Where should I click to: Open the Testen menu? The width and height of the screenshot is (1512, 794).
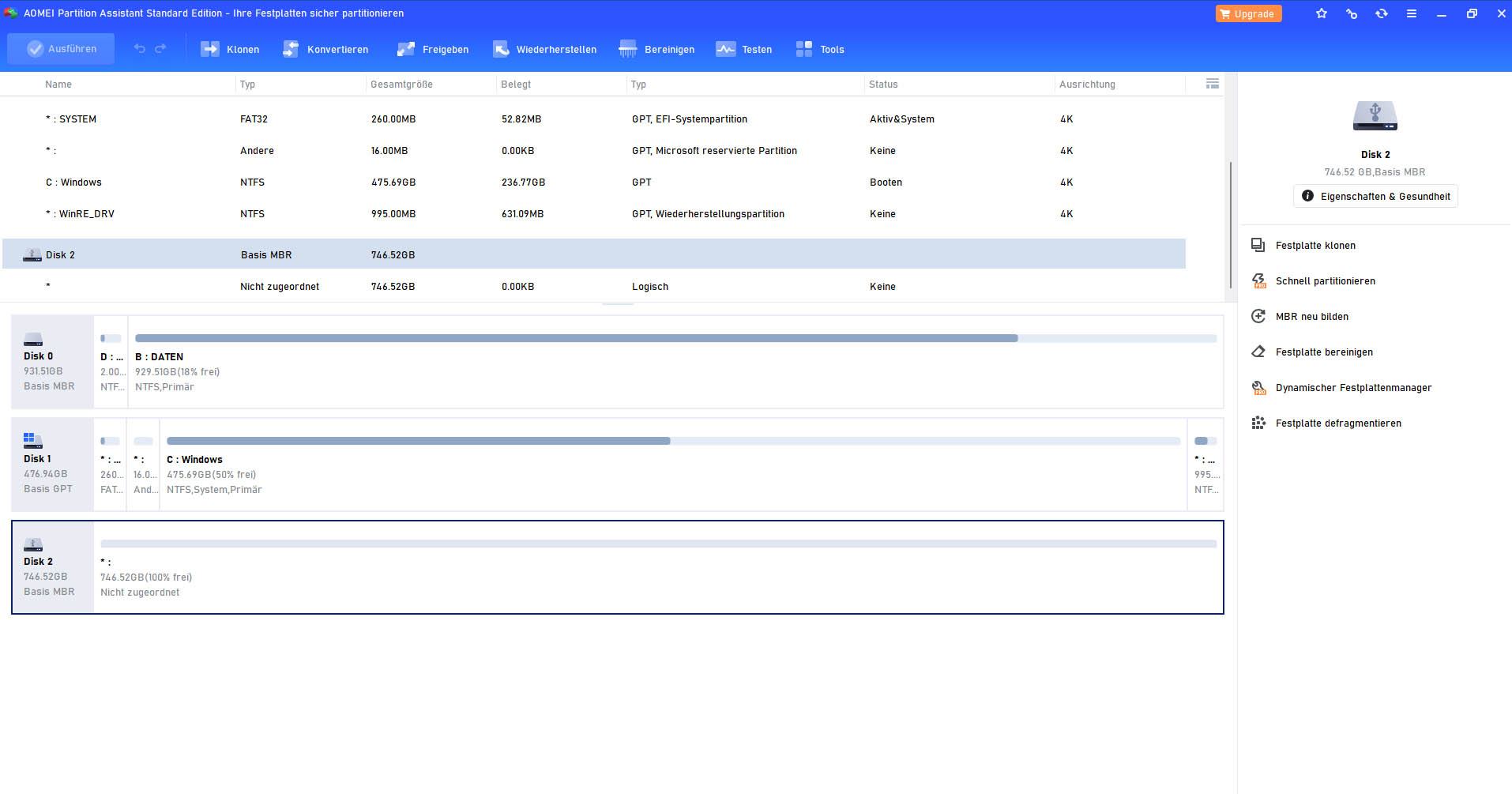[744, 49]
